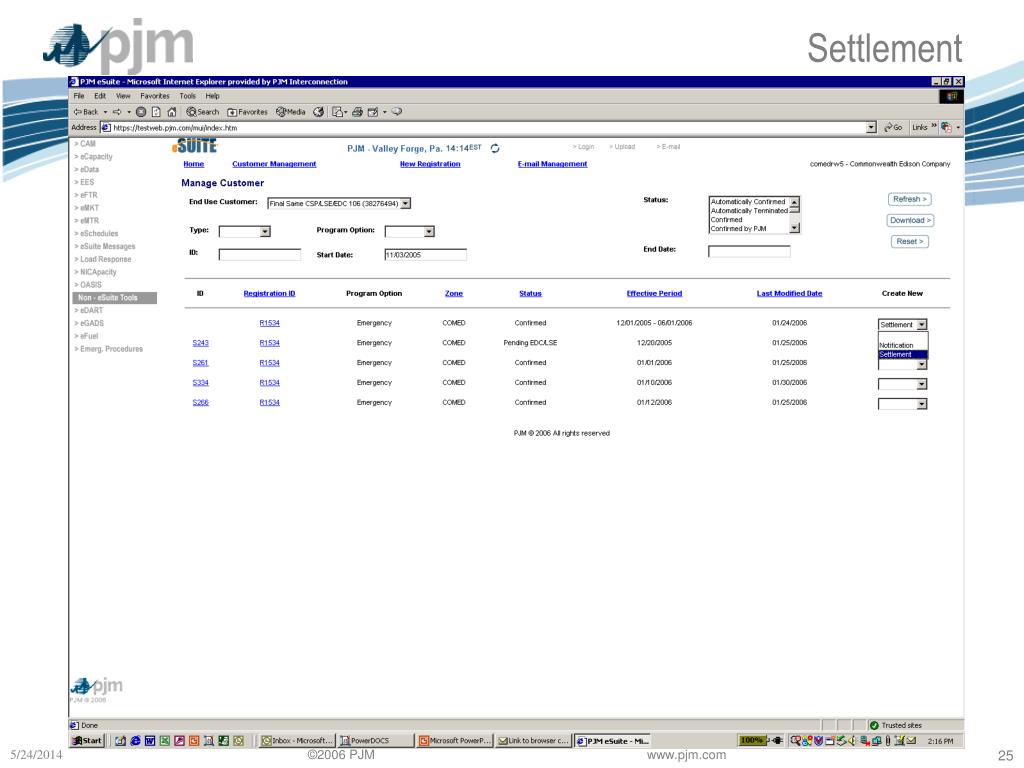The width and height of the screenshot is (1024, 768).
Task: Switch to the Microsoft PowerPoint taskbar window
Action: 455,741
